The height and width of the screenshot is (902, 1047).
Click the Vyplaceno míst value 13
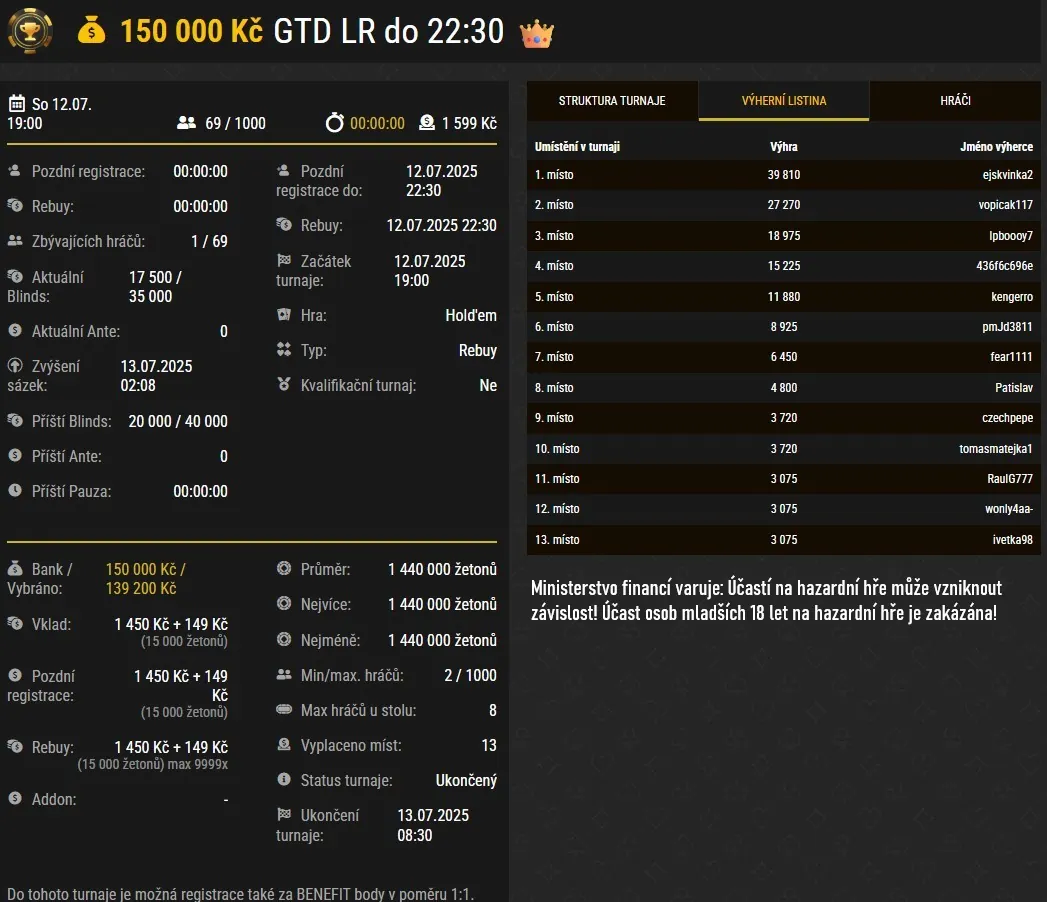pyautogui.click(x=489, y=745)
